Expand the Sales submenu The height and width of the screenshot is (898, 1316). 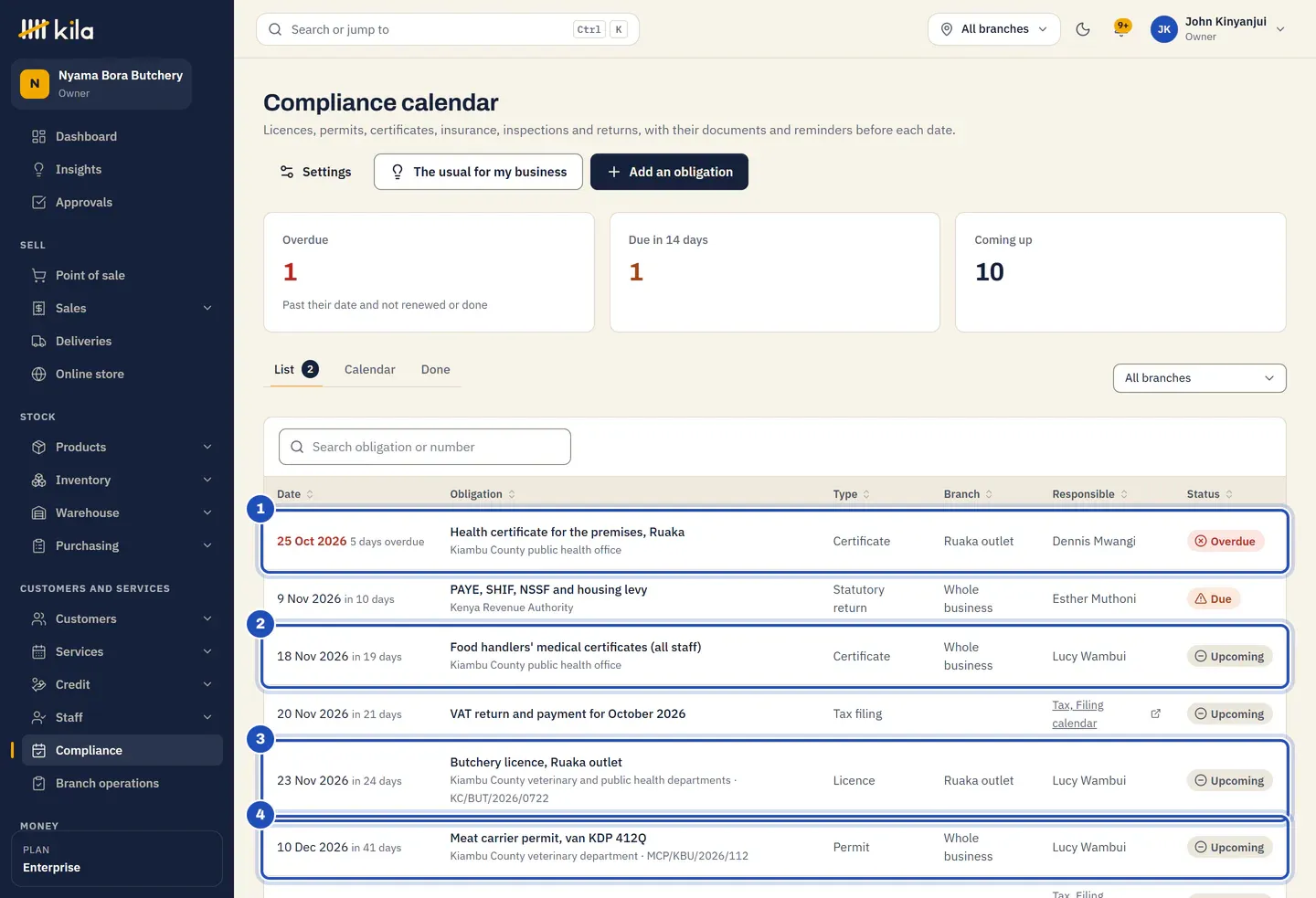click(x=207, y=309)
